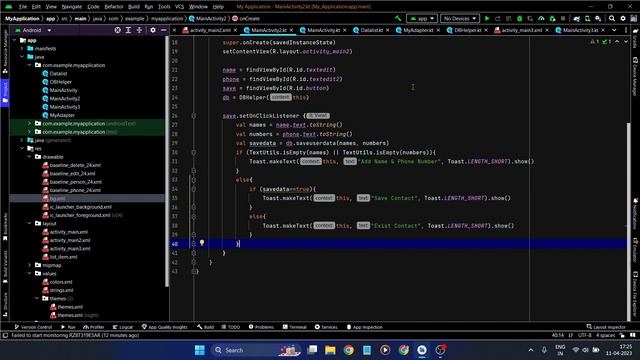
Task: Click Sync Project with Gradle Files icon
Action: click(x=576, y=18)
